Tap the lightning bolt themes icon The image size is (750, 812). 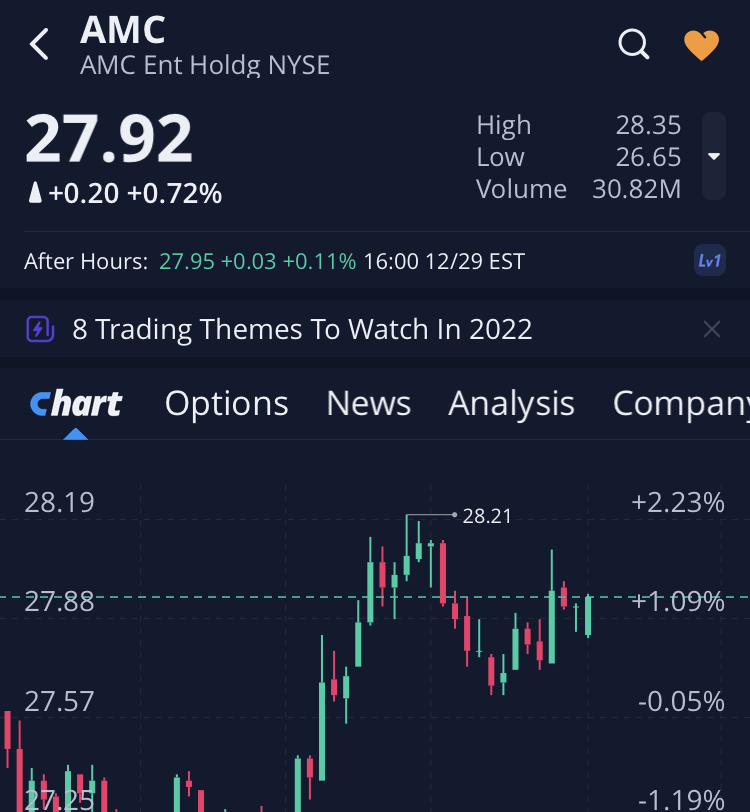coord(40,329)
